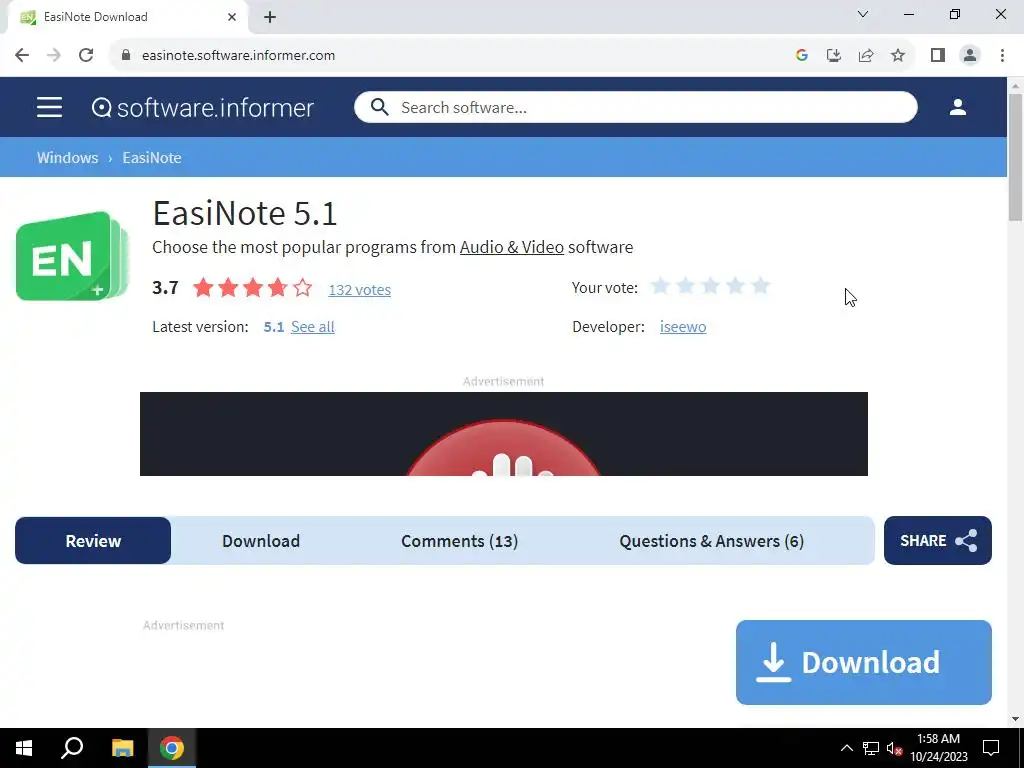Image resolution: width=1024 pixels, height=768 pixels.
Task: Open the notification center
Action: [x=991, y=748]
